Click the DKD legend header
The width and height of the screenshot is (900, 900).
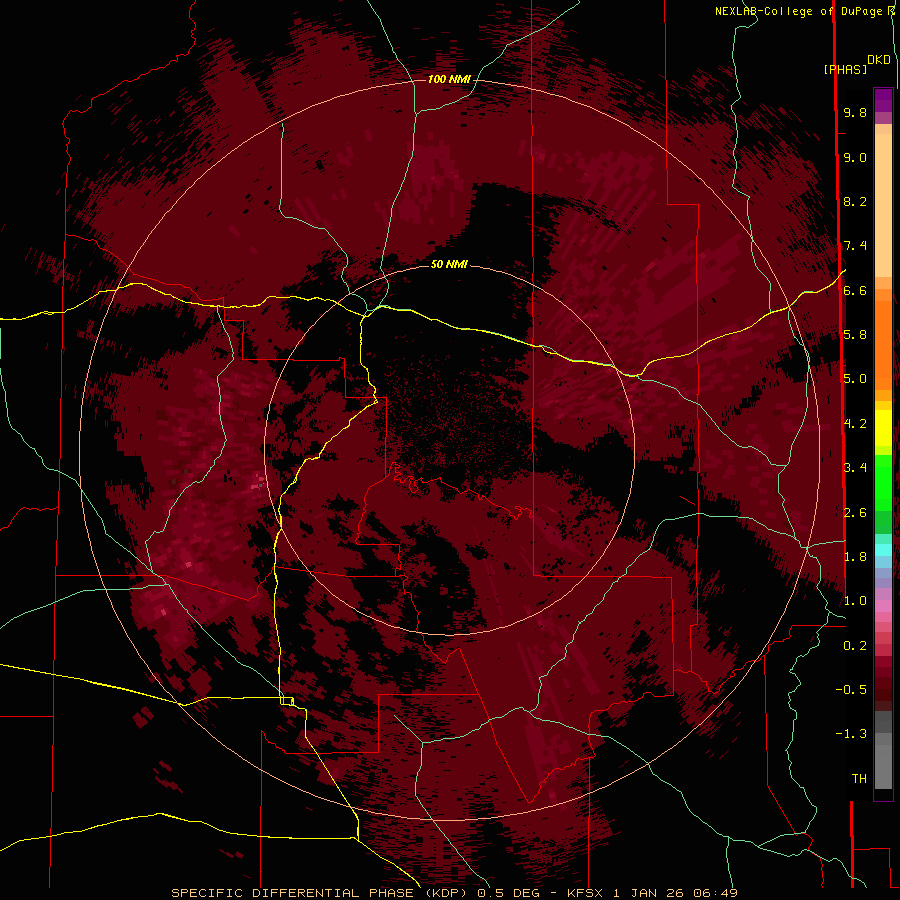tap(879, 60)
